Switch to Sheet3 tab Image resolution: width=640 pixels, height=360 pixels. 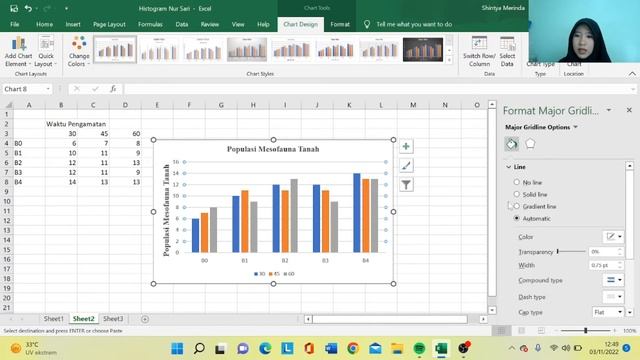coord(113,319)
